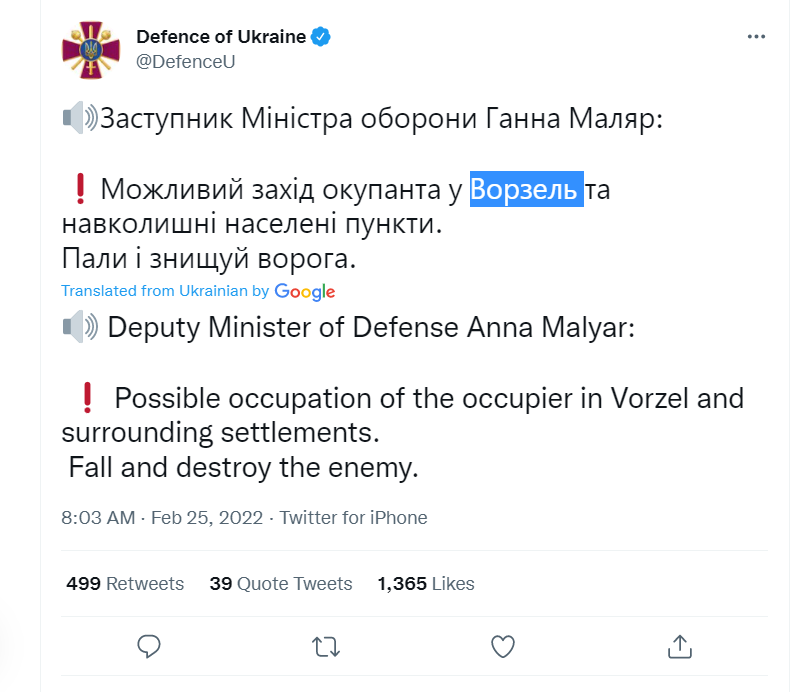Image resolution: width=793 pixels, height=692 pixels.
Task: Share the tweet using the share icon
Action: point(680,646)
